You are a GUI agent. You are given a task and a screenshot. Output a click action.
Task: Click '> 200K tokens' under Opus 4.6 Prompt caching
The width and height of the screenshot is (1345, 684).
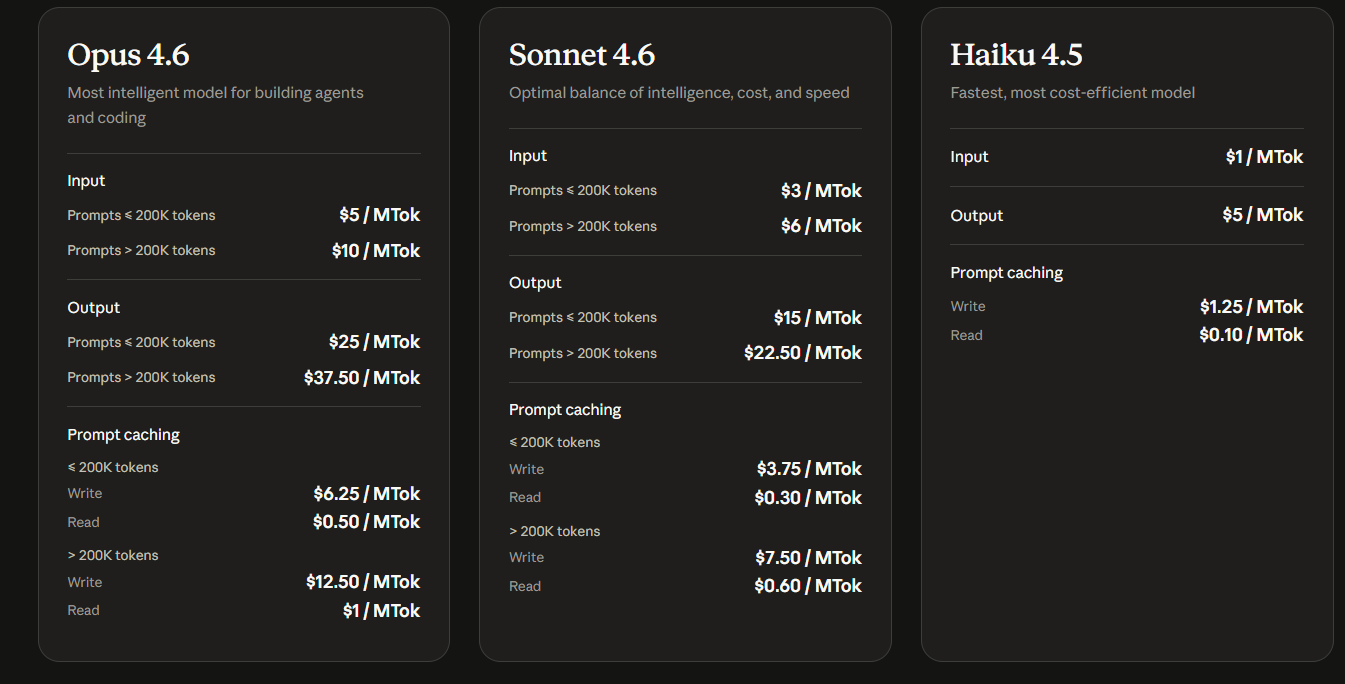113,555
